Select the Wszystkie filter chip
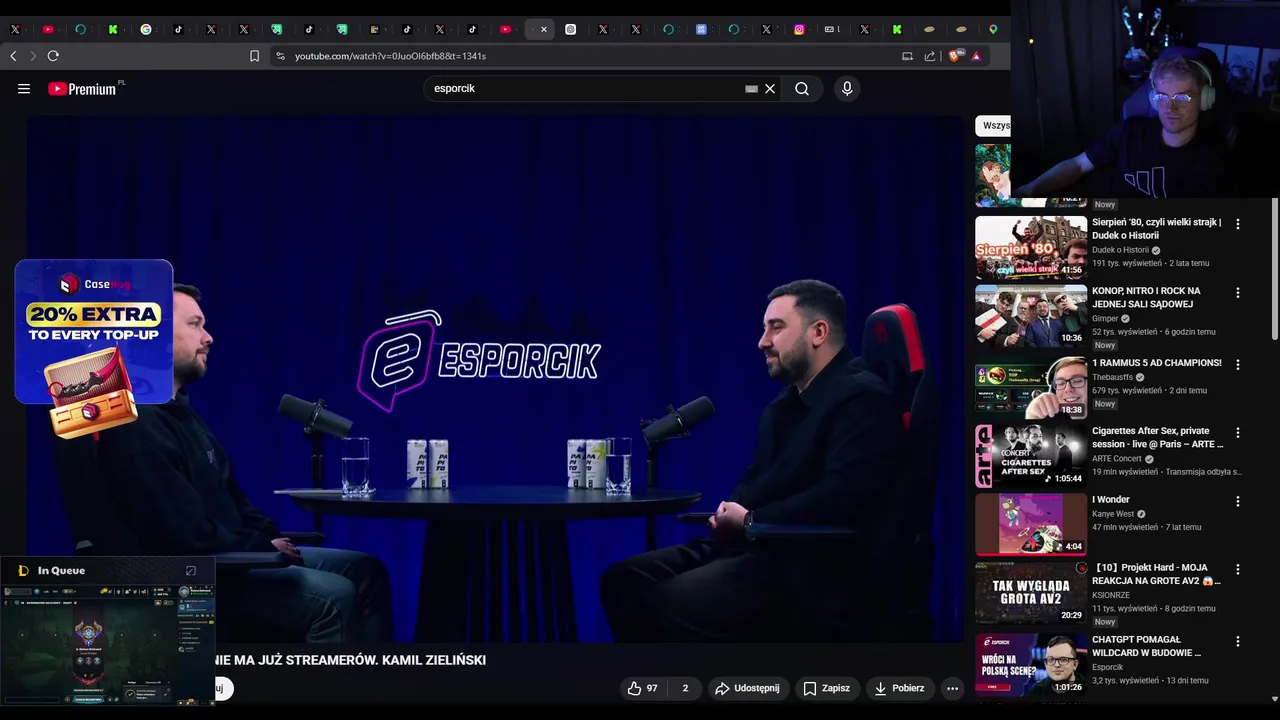This screenshot has height=720, width=1280. click(993, 126)
